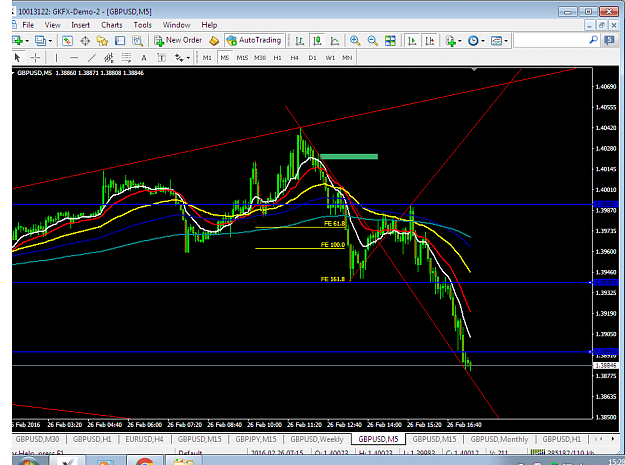Viewport: 625px width, 465px height.
Task: Select the trendline drawing tool
Action: (92, 58)
